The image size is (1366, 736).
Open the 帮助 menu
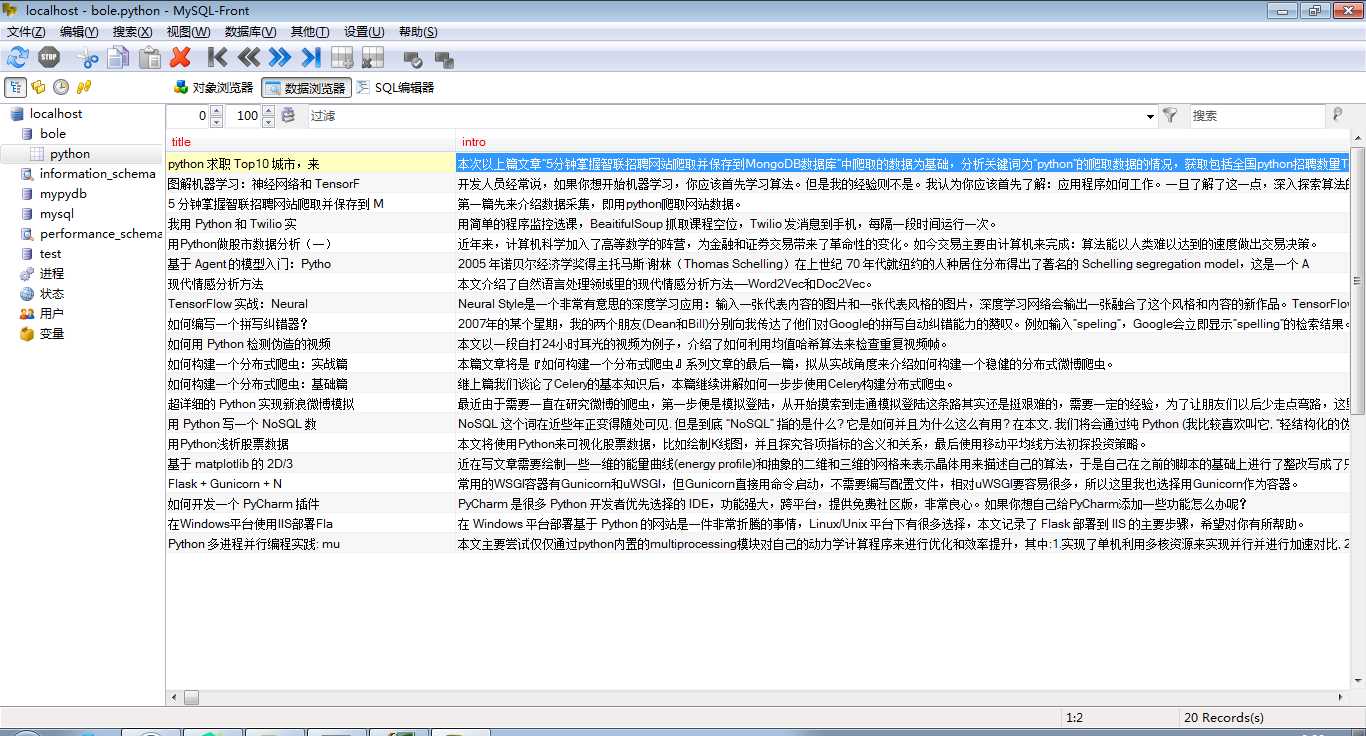tap(418, 32)
